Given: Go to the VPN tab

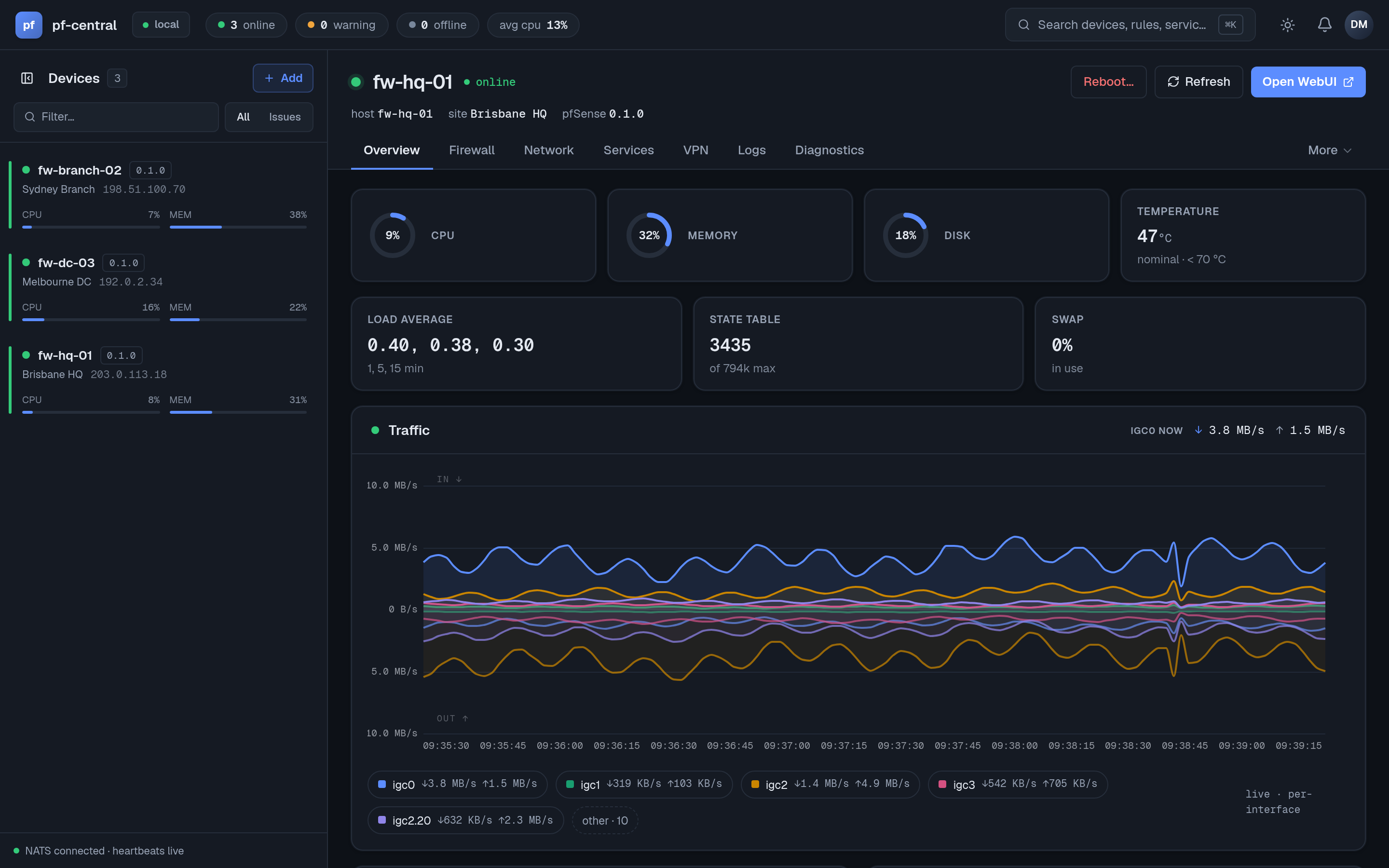Looking at the screenshot, I should (695, 150).
